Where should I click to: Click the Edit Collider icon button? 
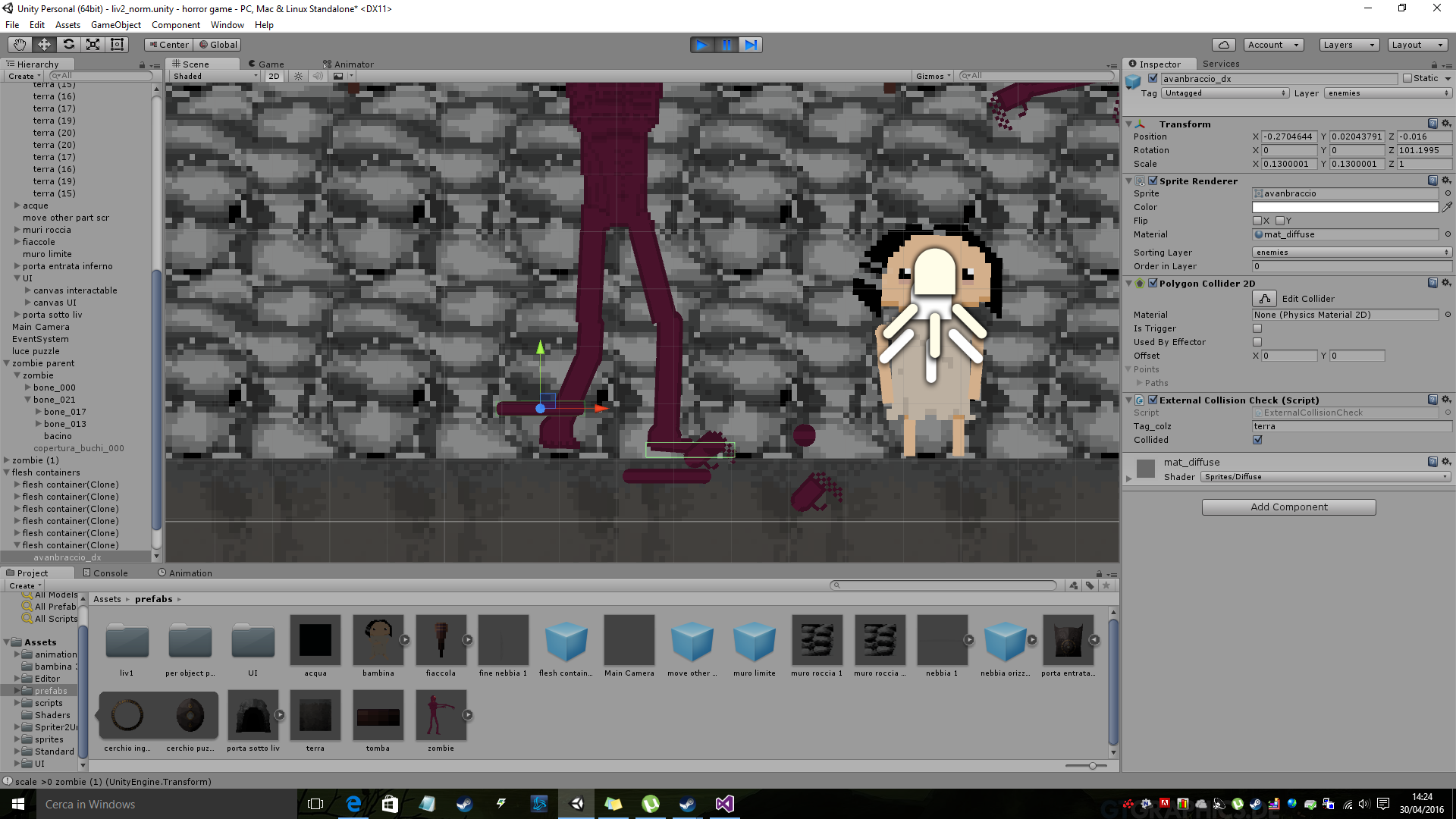pos(1264,299)
